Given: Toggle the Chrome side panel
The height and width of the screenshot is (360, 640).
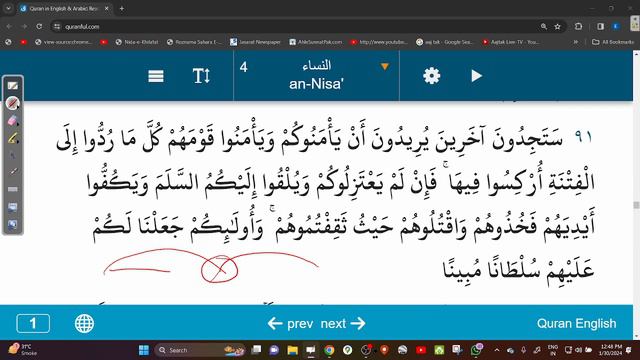Looking at the screenshot, I should tap(600, 27).
